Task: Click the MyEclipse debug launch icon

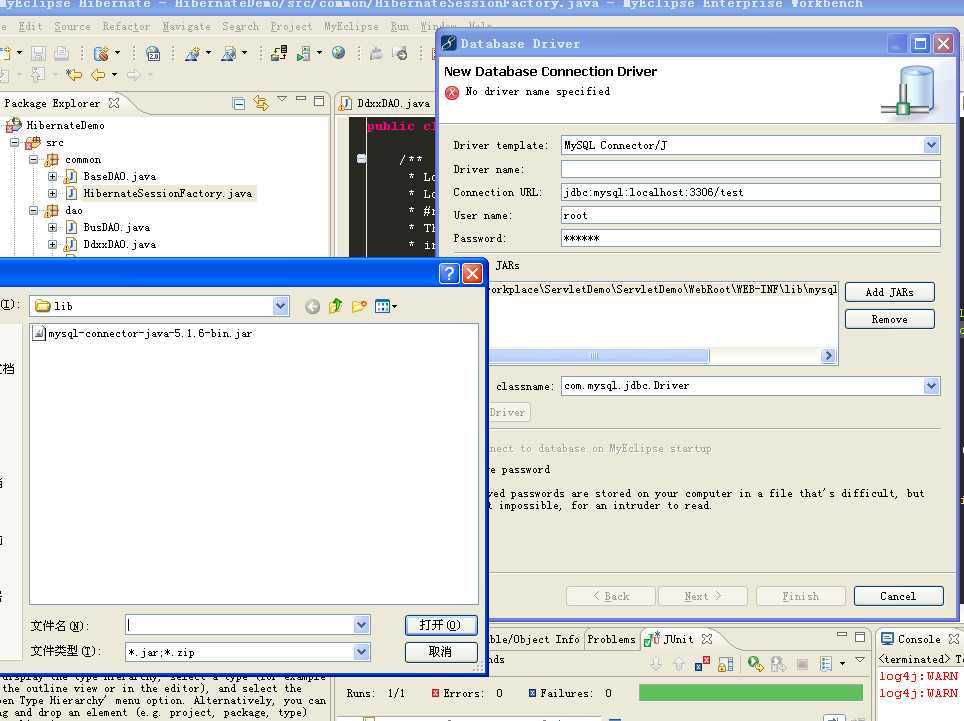Action: coord(101,53)
